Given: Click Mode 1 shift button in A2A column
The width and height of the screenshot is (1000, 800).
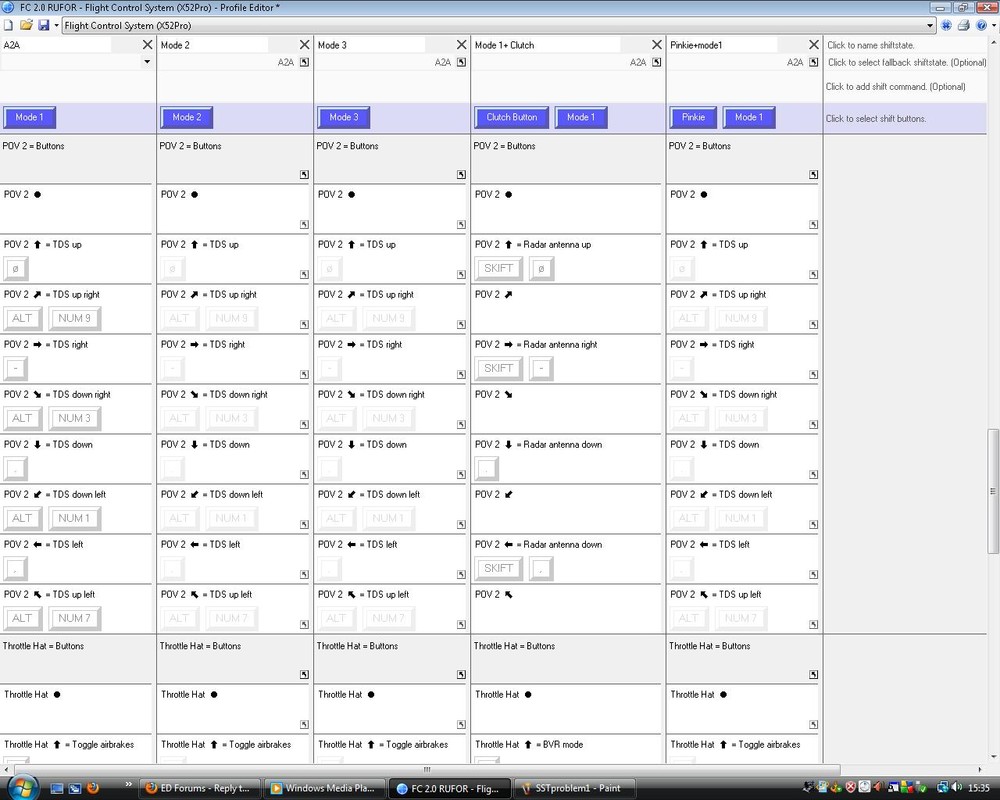Looking at the screenshot, I should 29,117.
